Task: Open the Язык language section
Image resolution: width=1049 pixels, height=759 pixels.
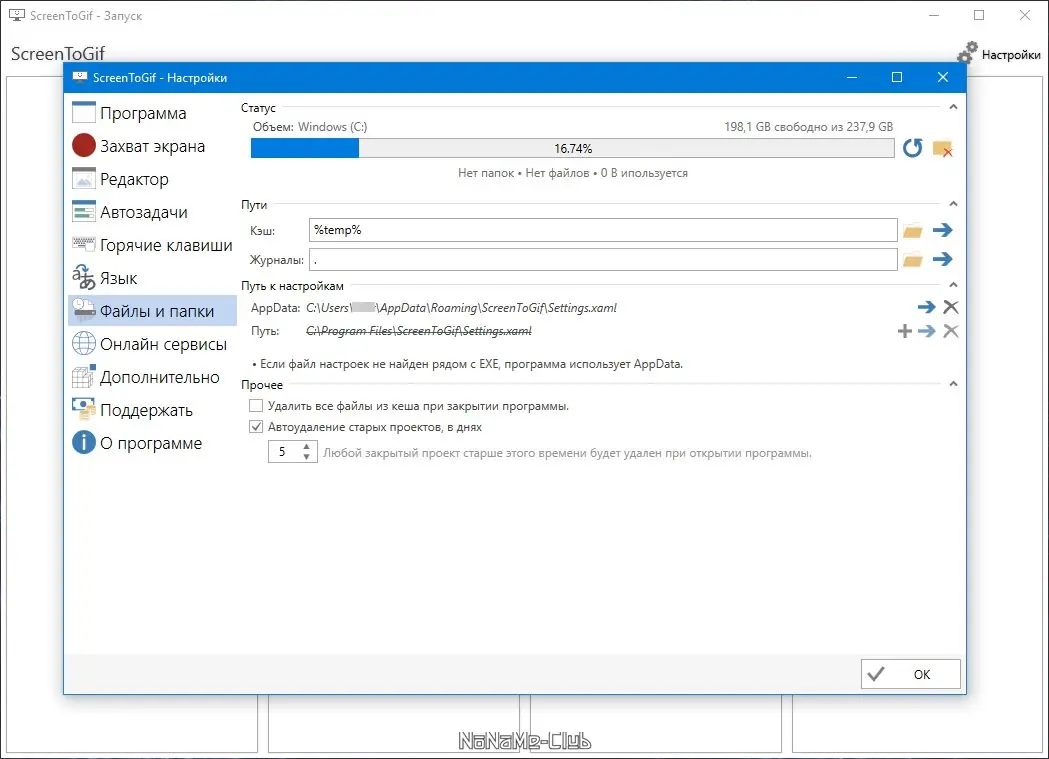Action: click(152, 278)
